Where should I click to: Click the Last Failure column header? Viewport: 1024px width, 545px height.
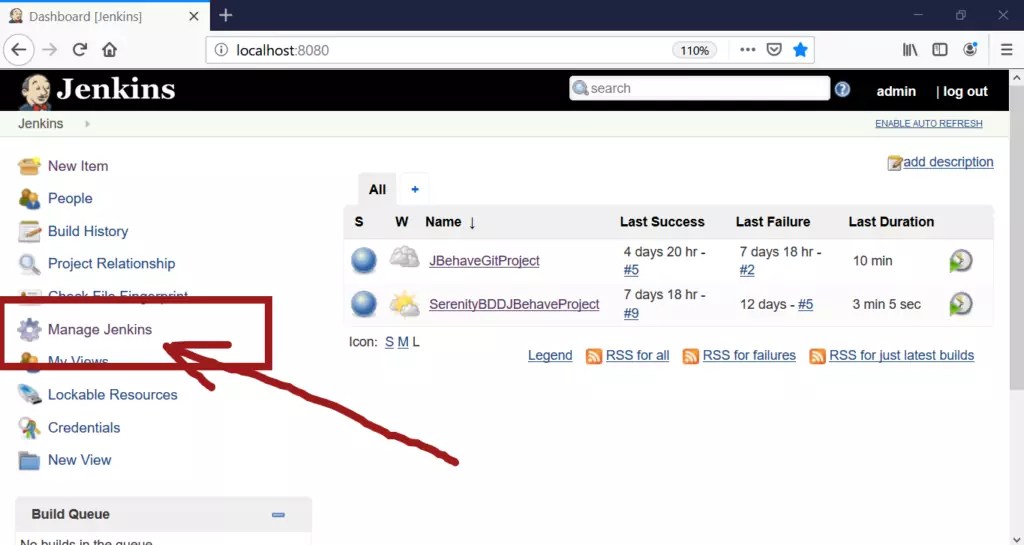point(773,222)
